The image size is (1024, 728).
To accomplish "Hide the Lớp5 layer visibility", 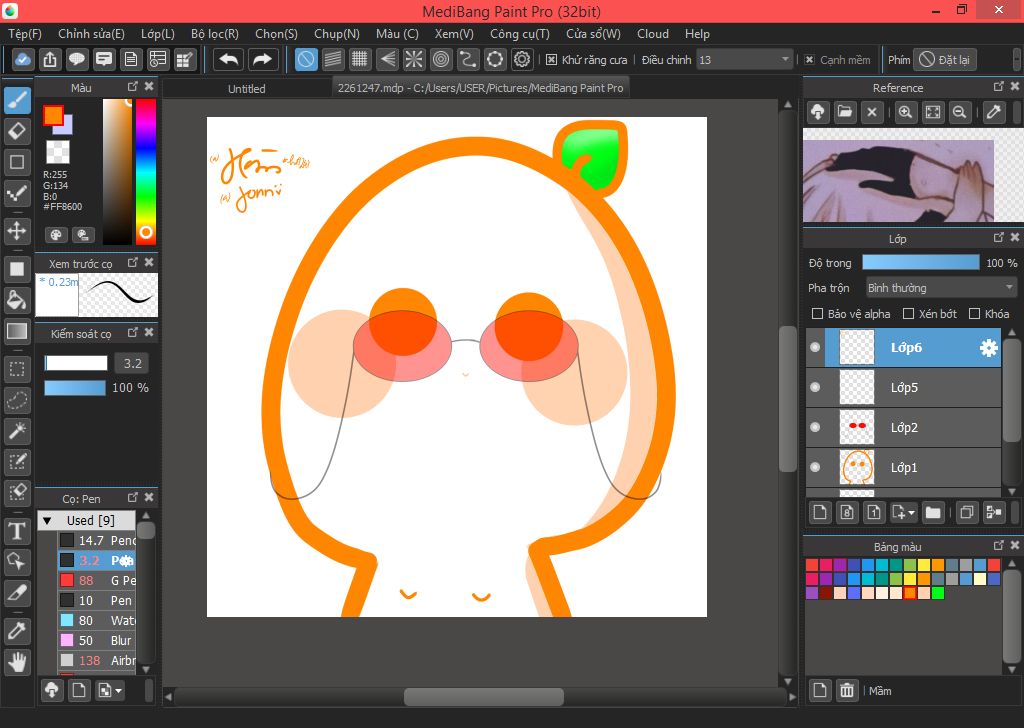I will pyautogui.click(x=815, y=387).
